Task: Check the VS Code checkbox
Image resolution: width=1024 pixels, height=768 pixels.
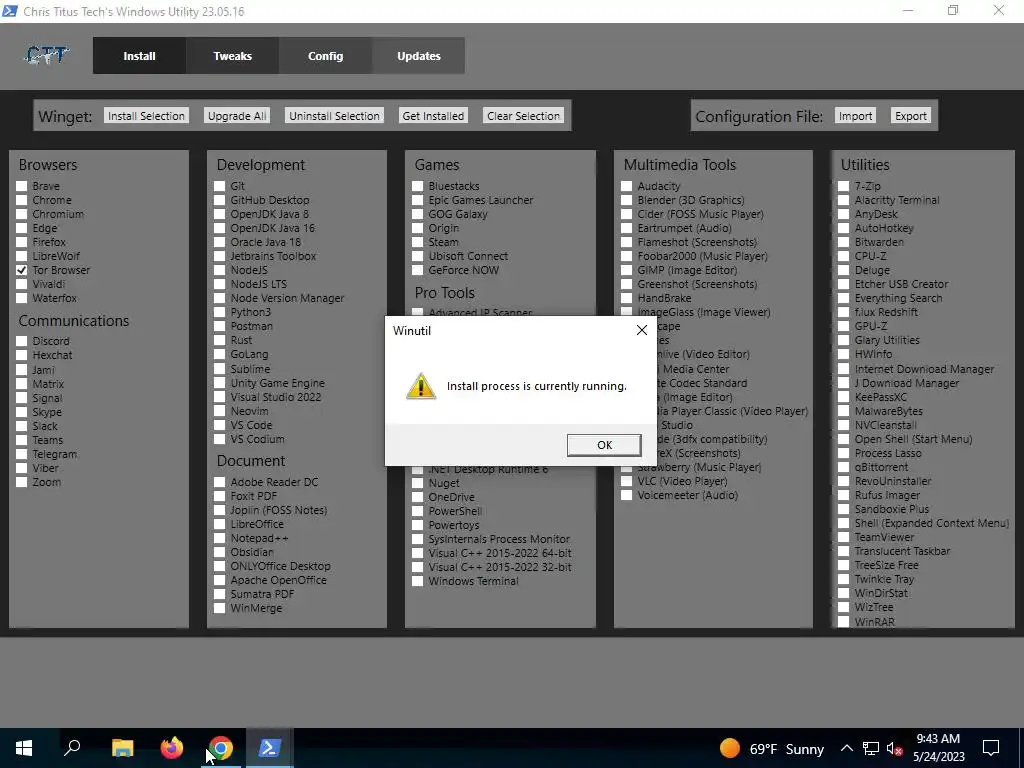Action: [219, 425]
